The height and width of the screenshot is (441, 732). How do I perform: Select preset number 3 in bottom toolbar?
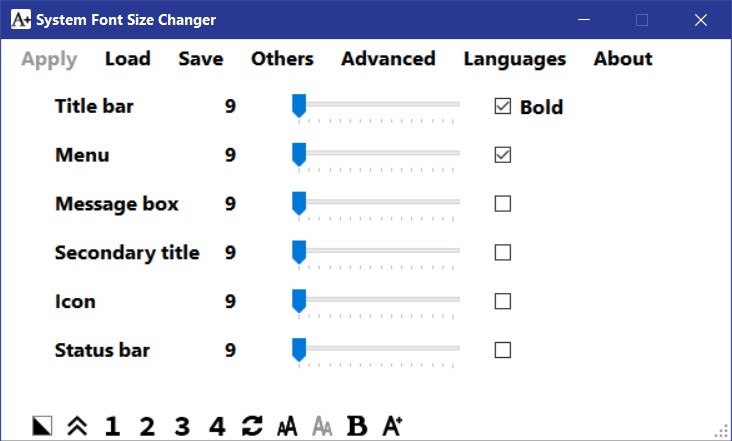point(182,427)
